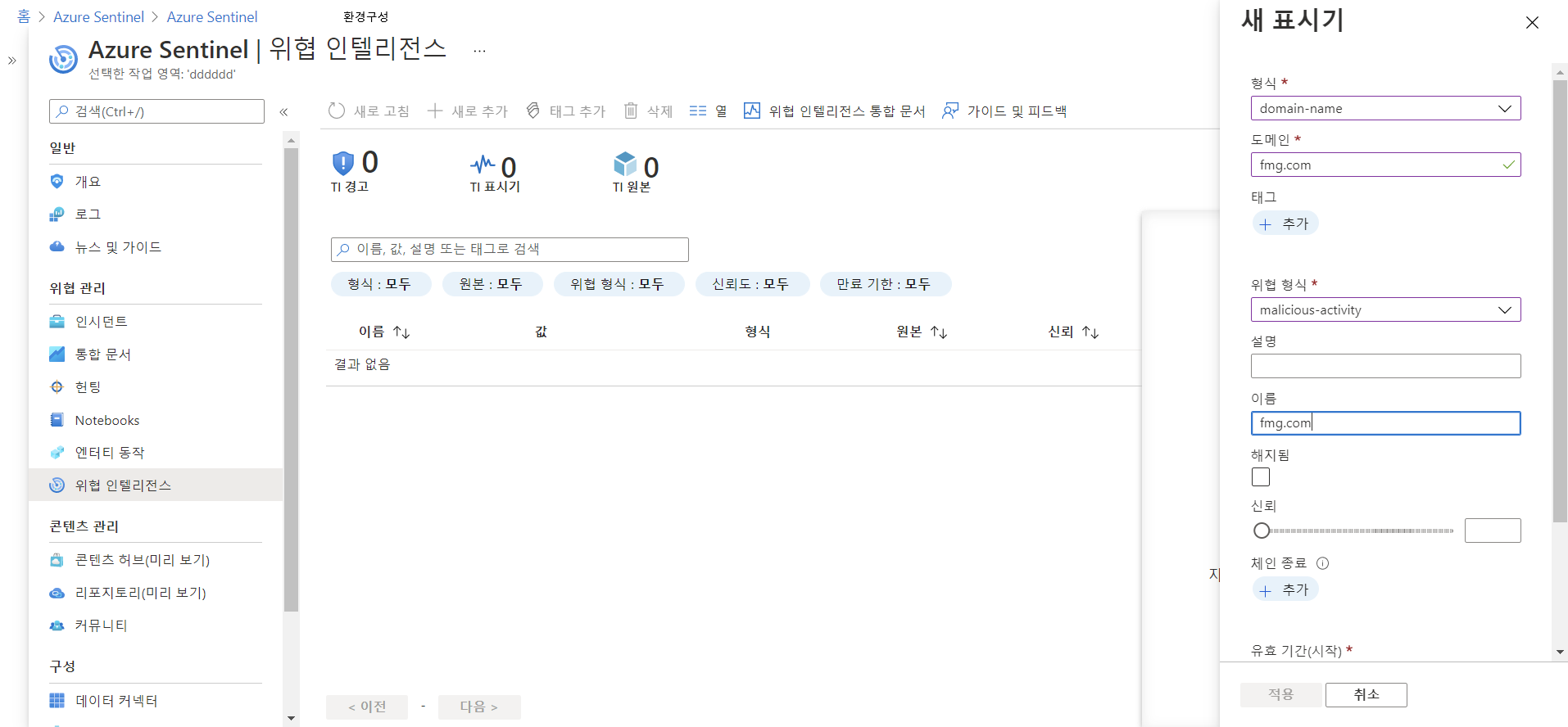Click the 도메인 fmg.com input field
Screen dimensions: 1568x727
[1385, 165]
